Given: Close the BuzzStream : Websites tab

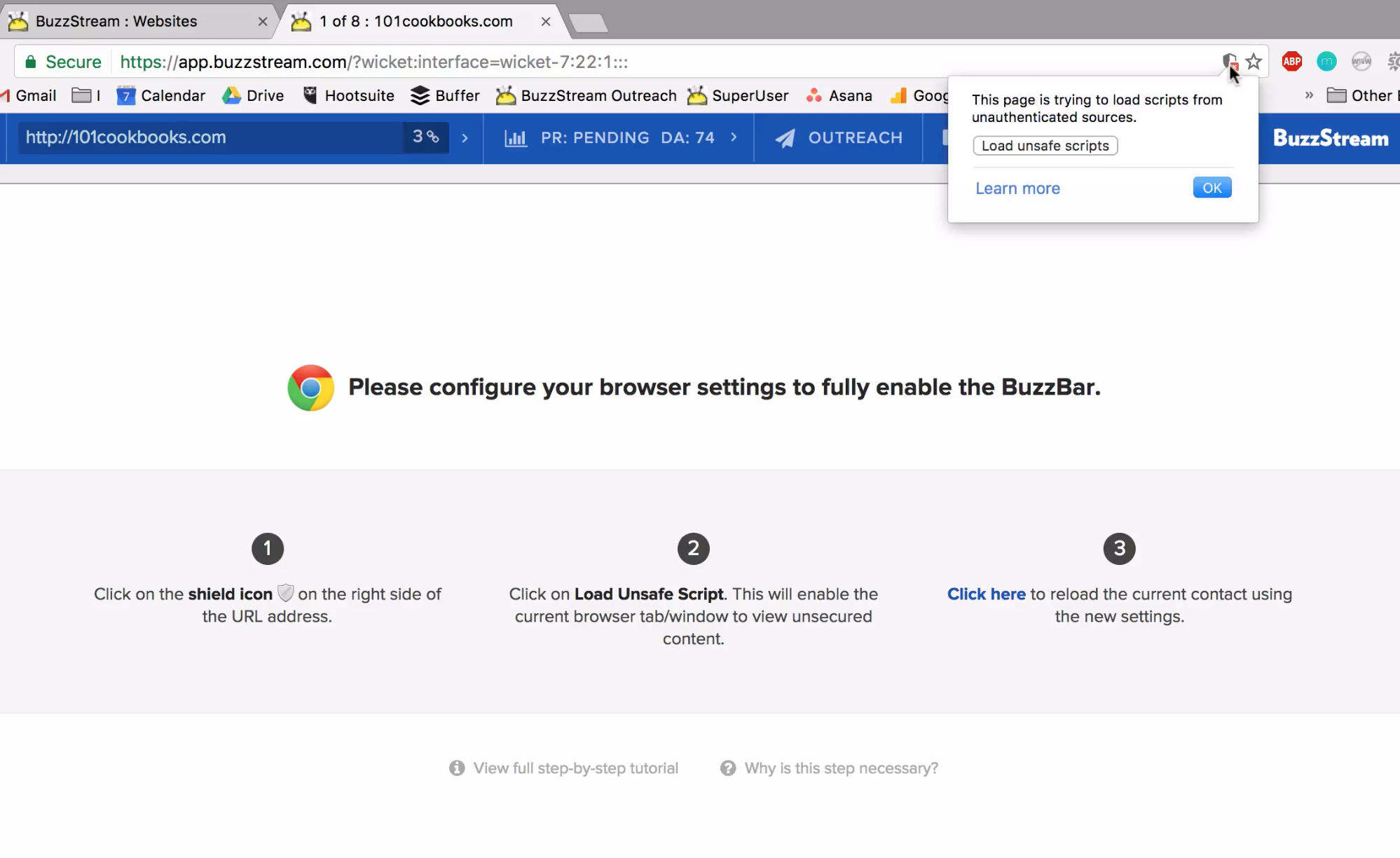Looking at the screenshot, I should pyautogui.click(x=263, y=22).
